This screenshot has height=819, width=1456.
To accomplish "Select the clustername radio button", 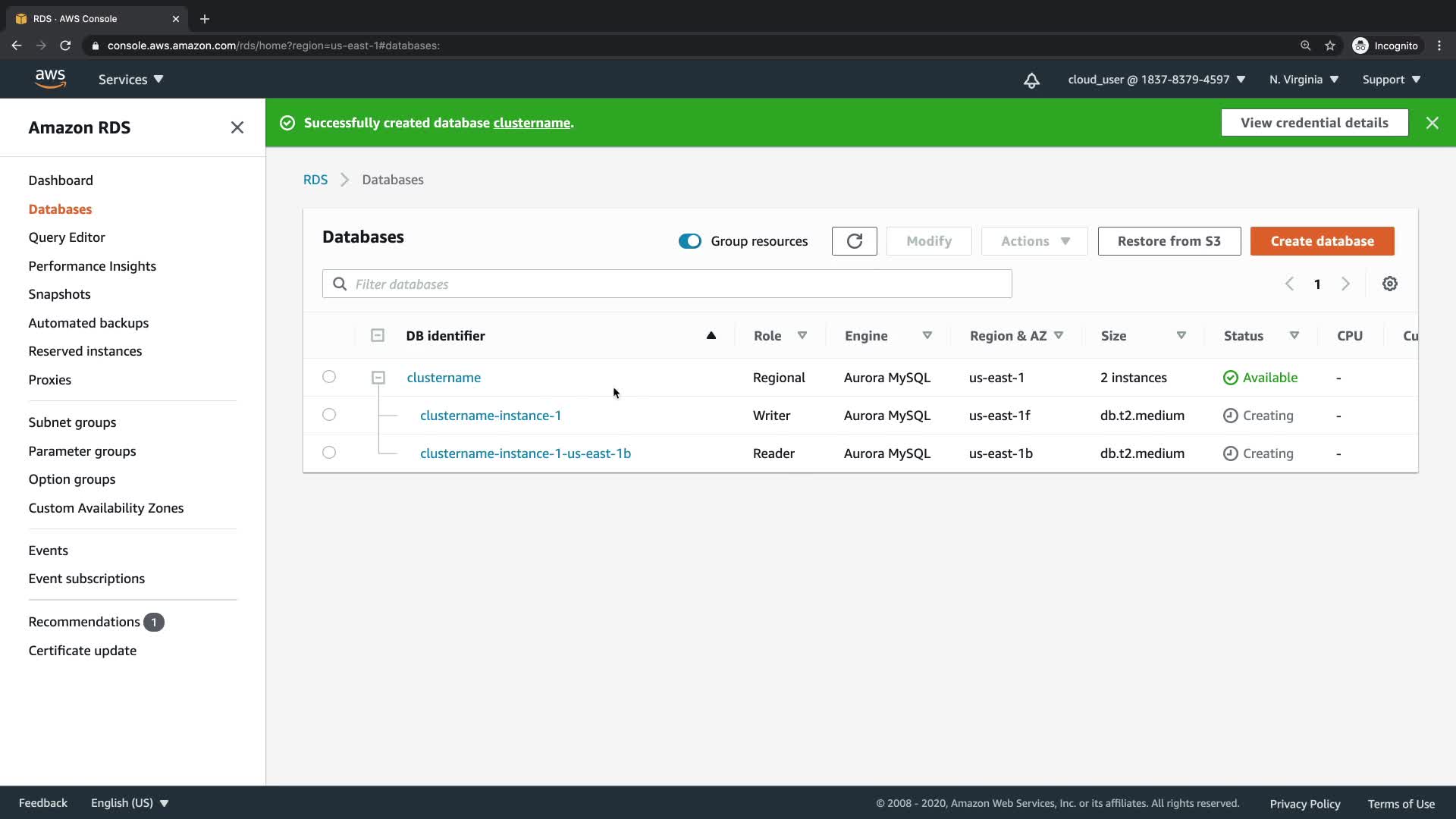I will pyautogui.click(x=328, y=377).
